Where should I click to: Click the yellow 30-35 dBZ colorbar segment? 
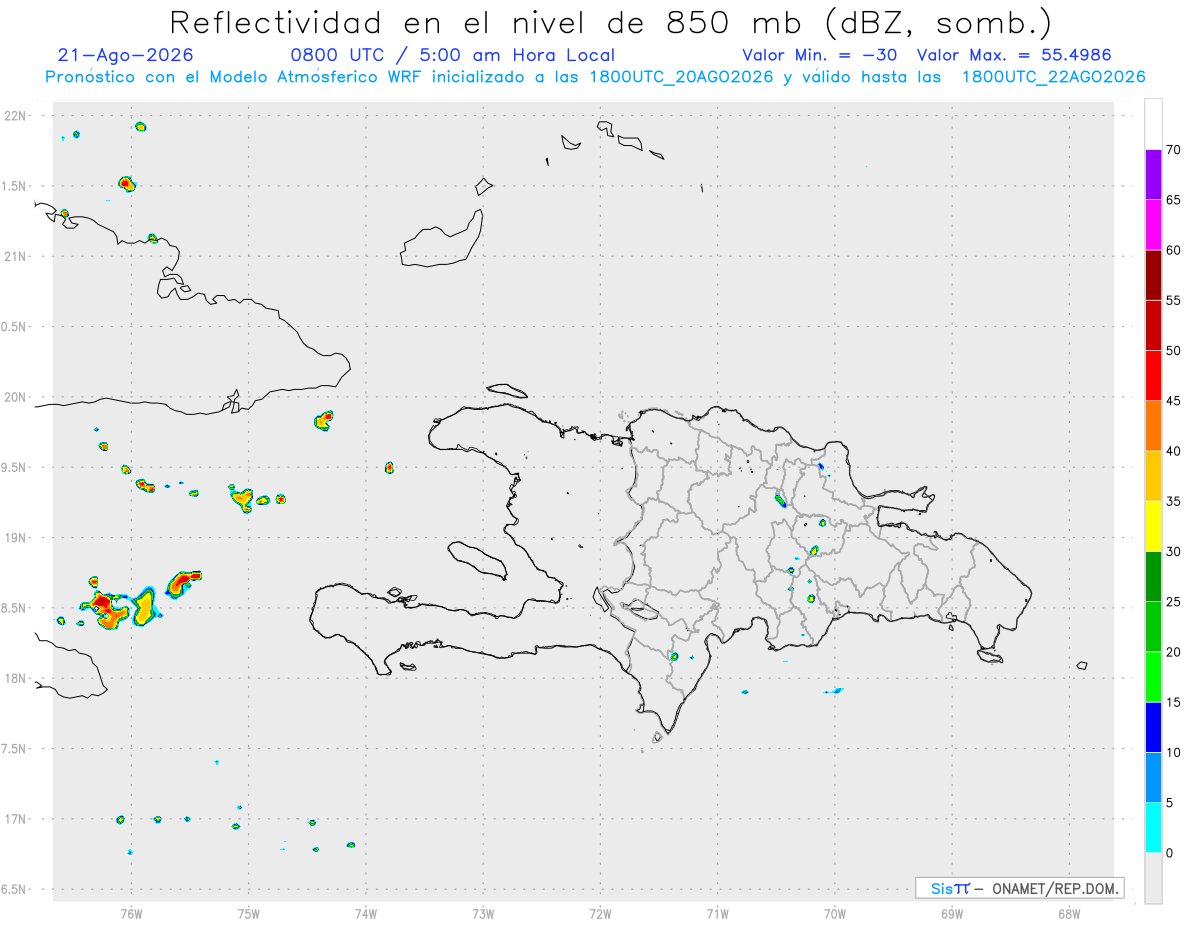[x=1153, y=526]
